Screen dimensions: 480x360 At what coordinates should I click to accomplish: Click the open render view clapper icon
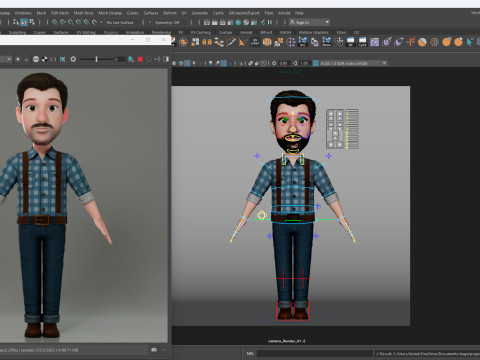point(207,22)
